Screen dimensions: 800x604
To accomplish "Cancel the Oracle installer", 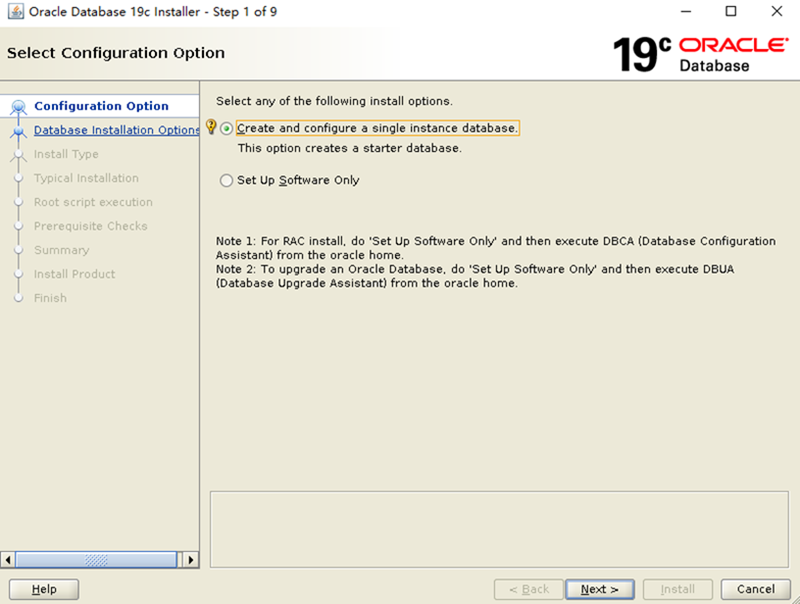I will tap(756, 589).
